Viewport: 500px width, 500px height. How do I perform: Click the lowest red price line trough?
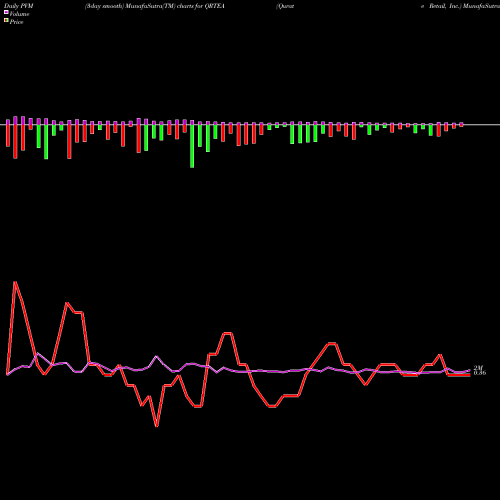tap(157, 426)
